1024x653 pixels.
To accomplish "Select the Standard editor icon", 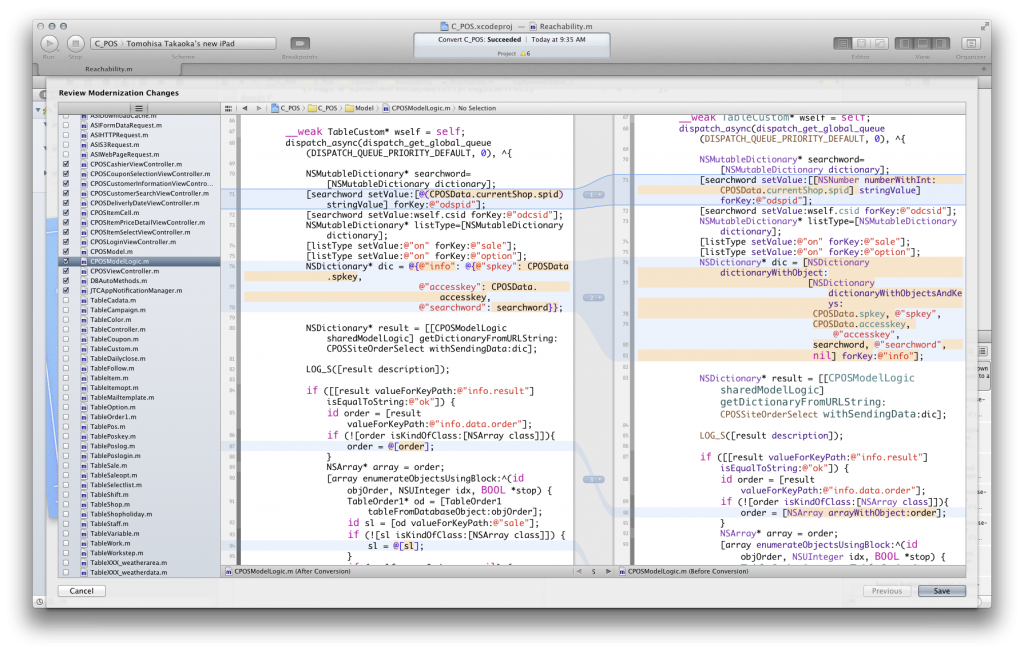I will [x=843, y=43].
